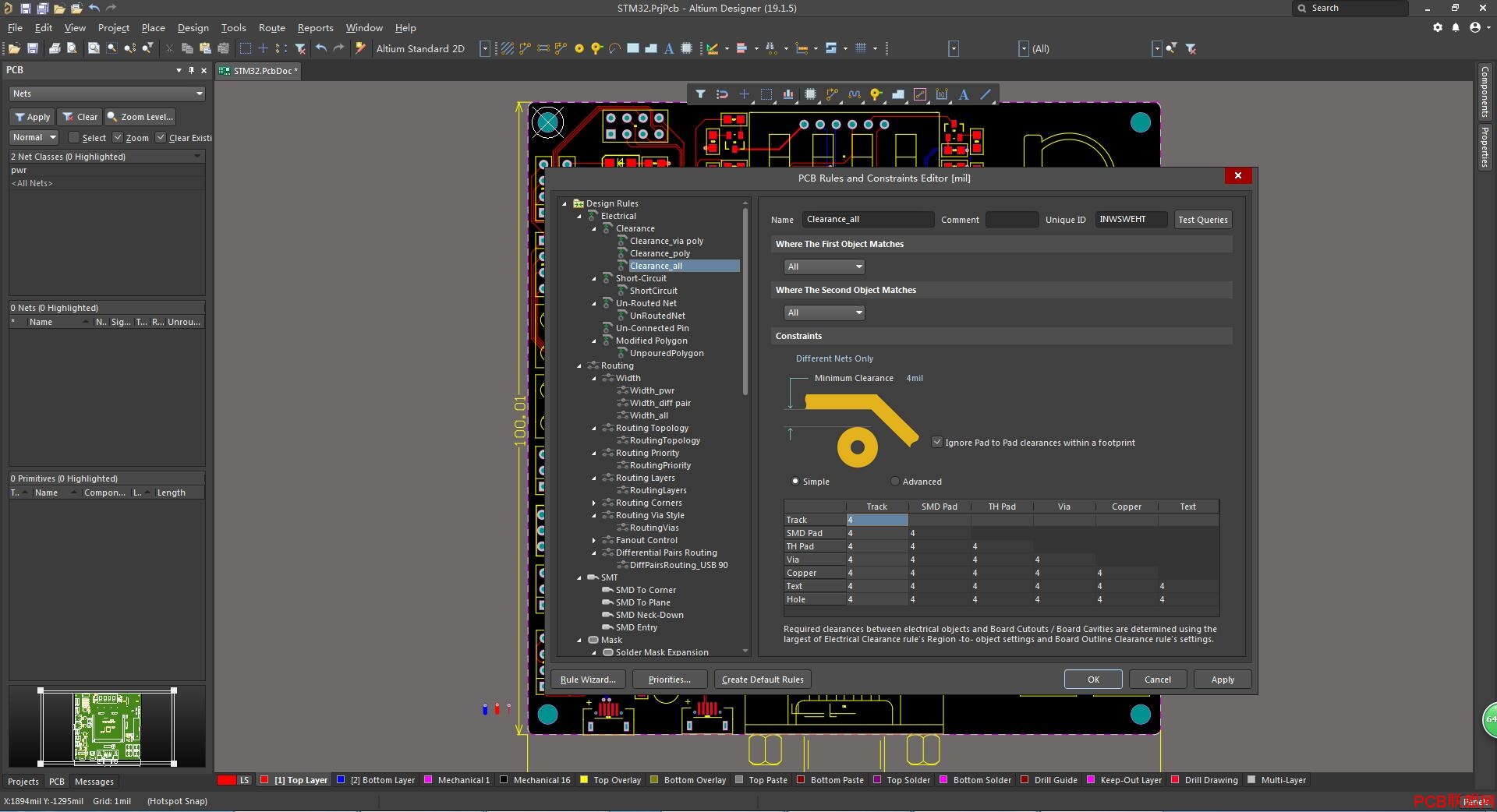Open the notifications bell icon
This screenshot has width=1497, height=812.
pyautogui.click(x=1456, y=27)
